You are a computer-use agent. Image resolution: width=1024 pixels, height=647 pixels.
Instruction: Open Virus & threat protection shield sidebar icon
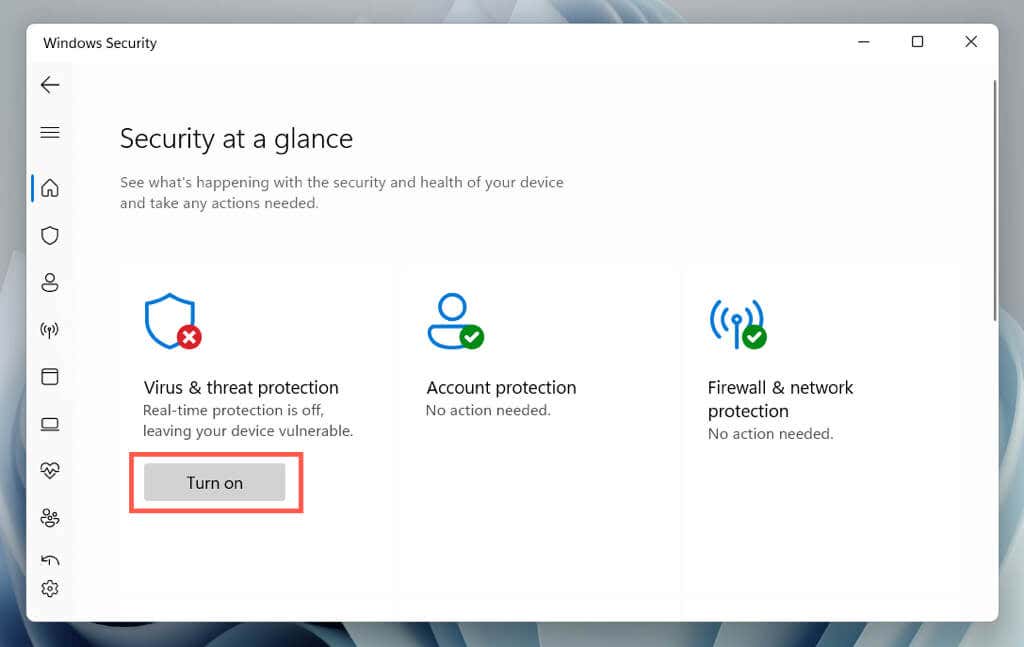pyautogui.click(x=50, y=236)
